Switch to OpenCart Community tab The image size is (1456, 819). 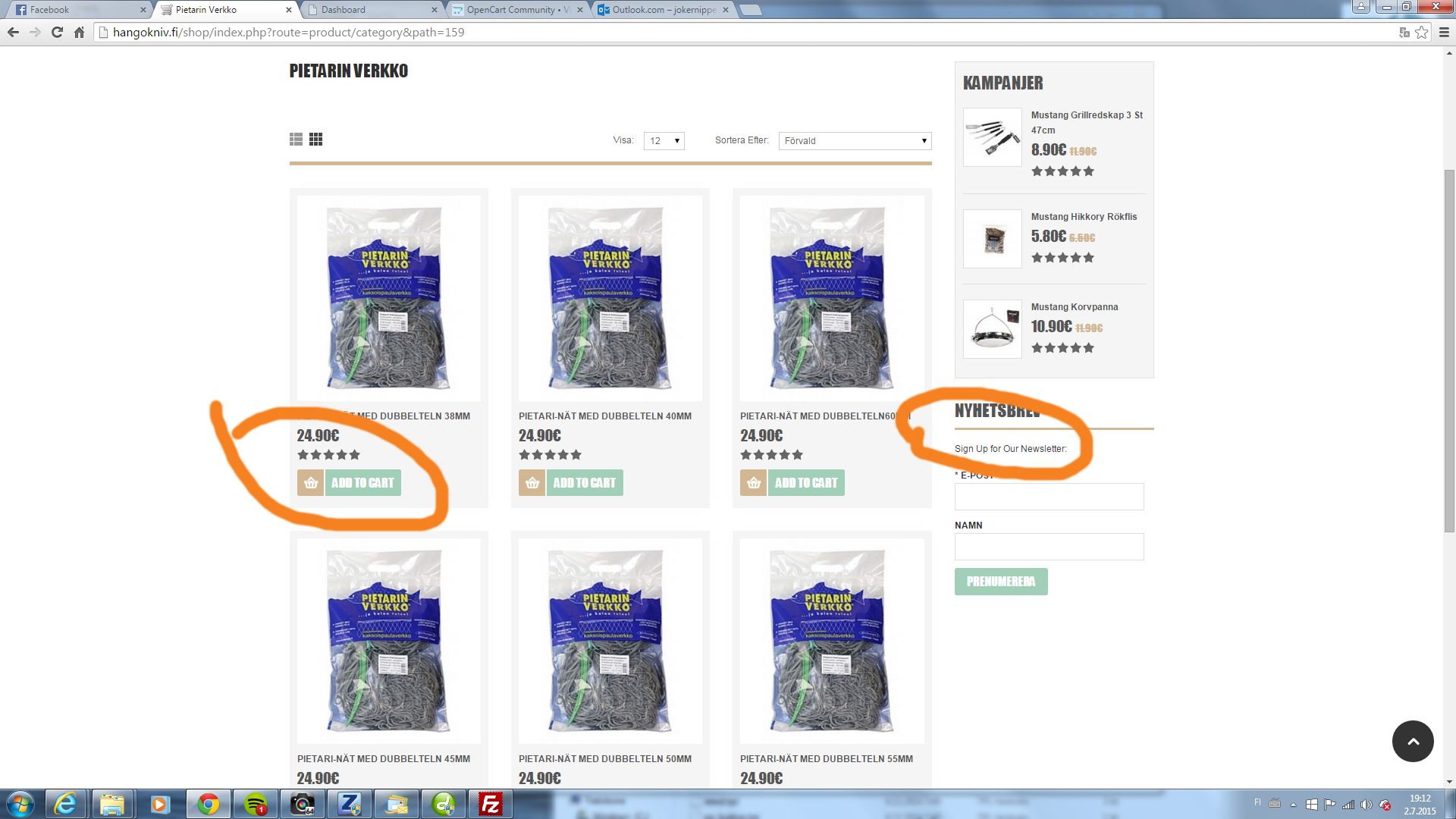tap(517, 10)
